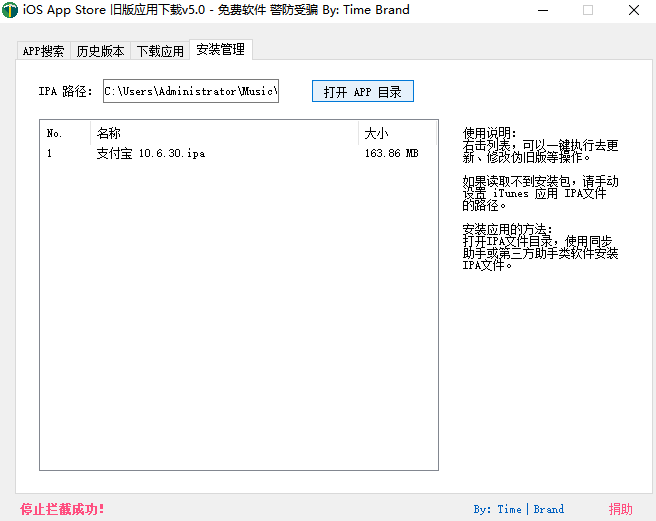Click the 打开 APP 目录 button
The image size is (656, 521).
pyautogui.click(x=363, y=91)
